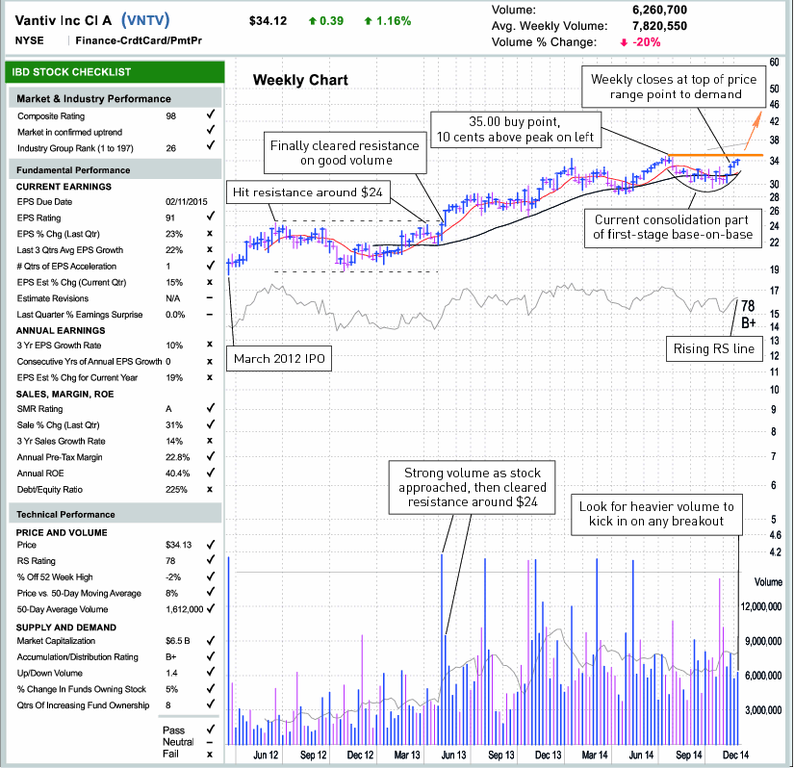Click the Fail legend X mark
The height and width of the screenshot is (768, 794).
click(x=210, y=754)
